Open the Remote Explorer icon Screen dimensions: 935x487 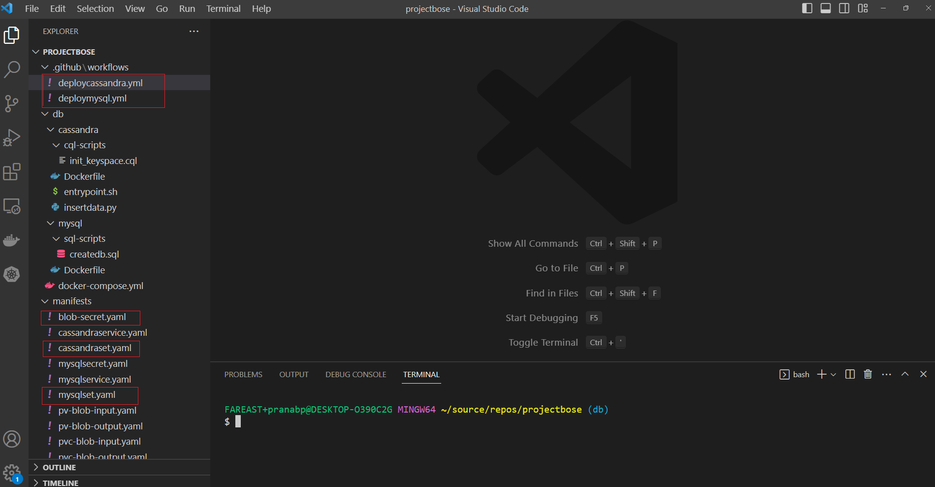tap(12, 206)
